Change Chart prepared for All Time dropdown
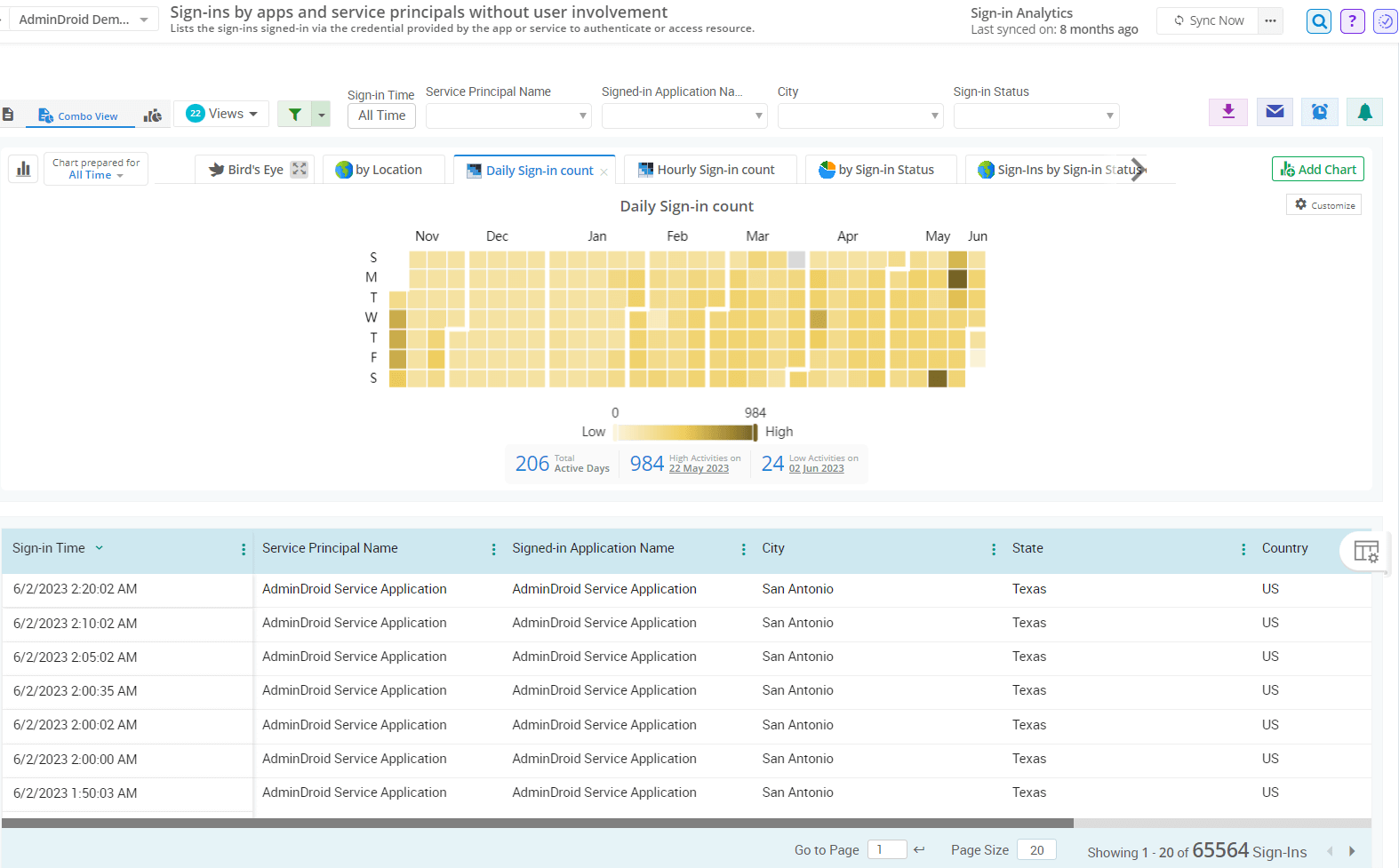The width and height of the screenshot is (1399, 868). coord(96,169)
